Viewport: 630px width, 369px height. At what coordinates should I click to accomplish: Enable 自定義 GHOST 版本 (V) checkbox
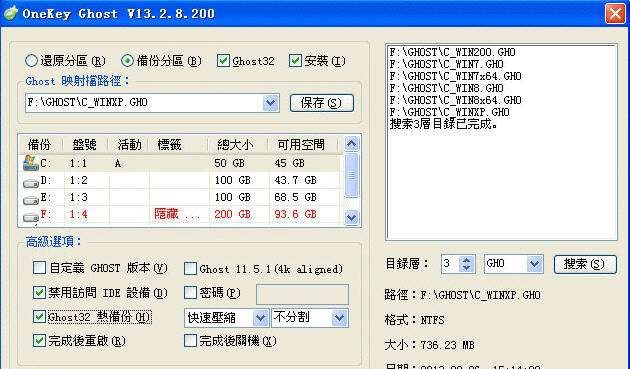pos(39,268)
